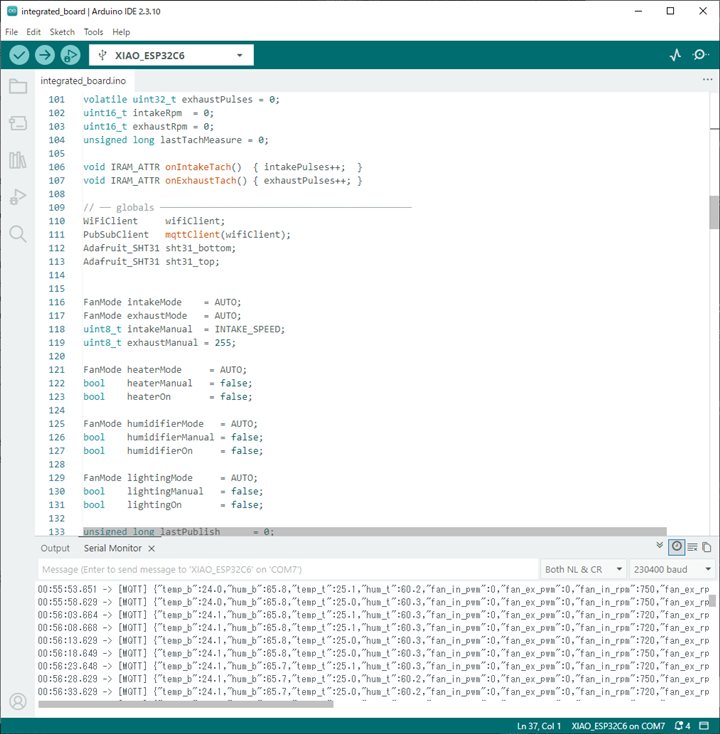Click the Arduino IDE title bar logo

12,11
